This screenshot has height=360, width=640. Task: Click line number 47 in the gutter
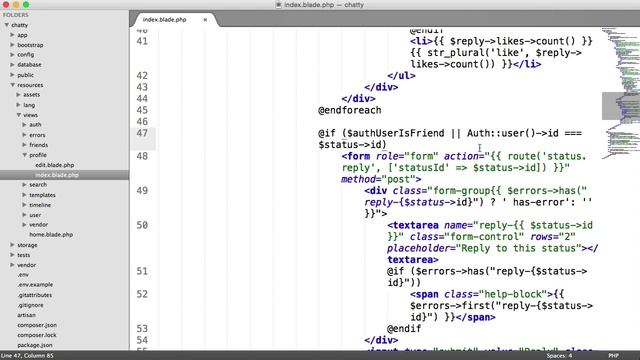coord(142,133)
